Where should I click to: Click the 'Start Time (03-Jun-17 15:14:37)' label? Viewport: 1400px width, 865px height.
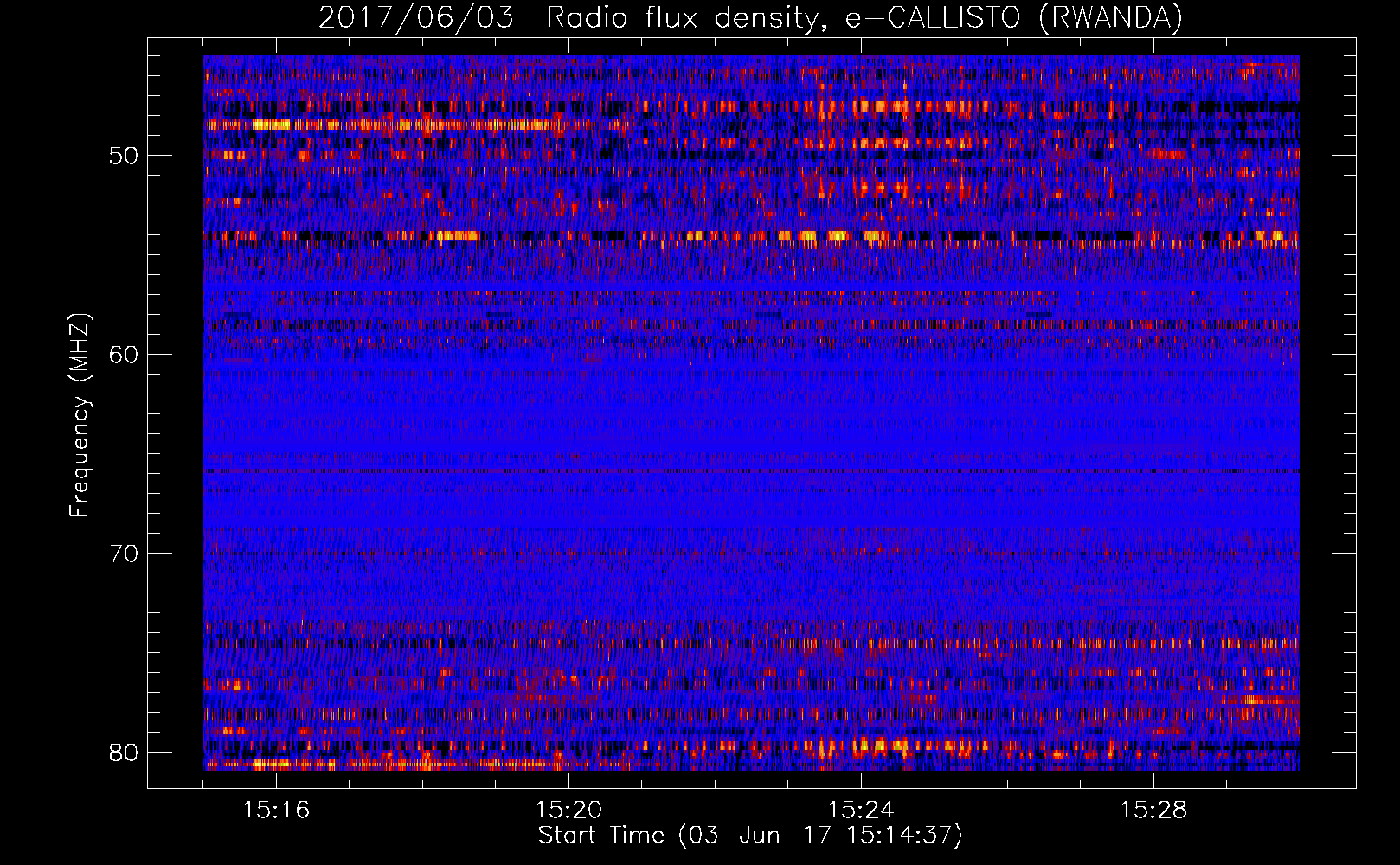click(750, 836)
